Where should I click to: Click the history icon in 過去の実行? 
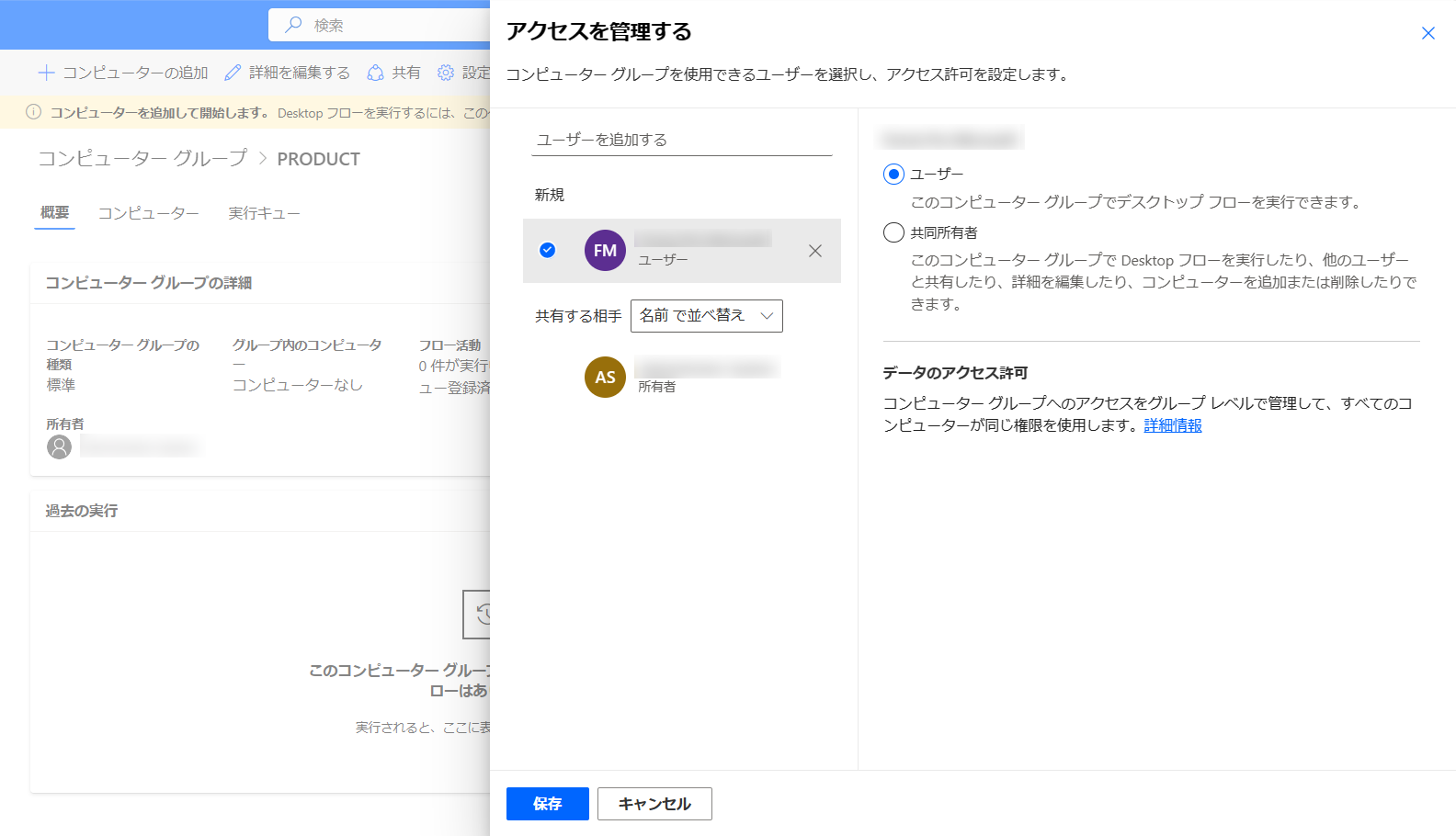click(476, 615)
